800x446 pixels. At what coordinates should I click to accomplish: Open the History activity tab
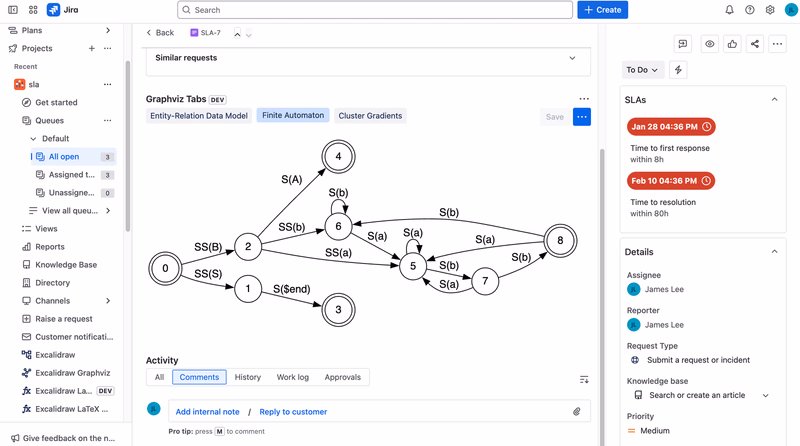click(247, 377)
